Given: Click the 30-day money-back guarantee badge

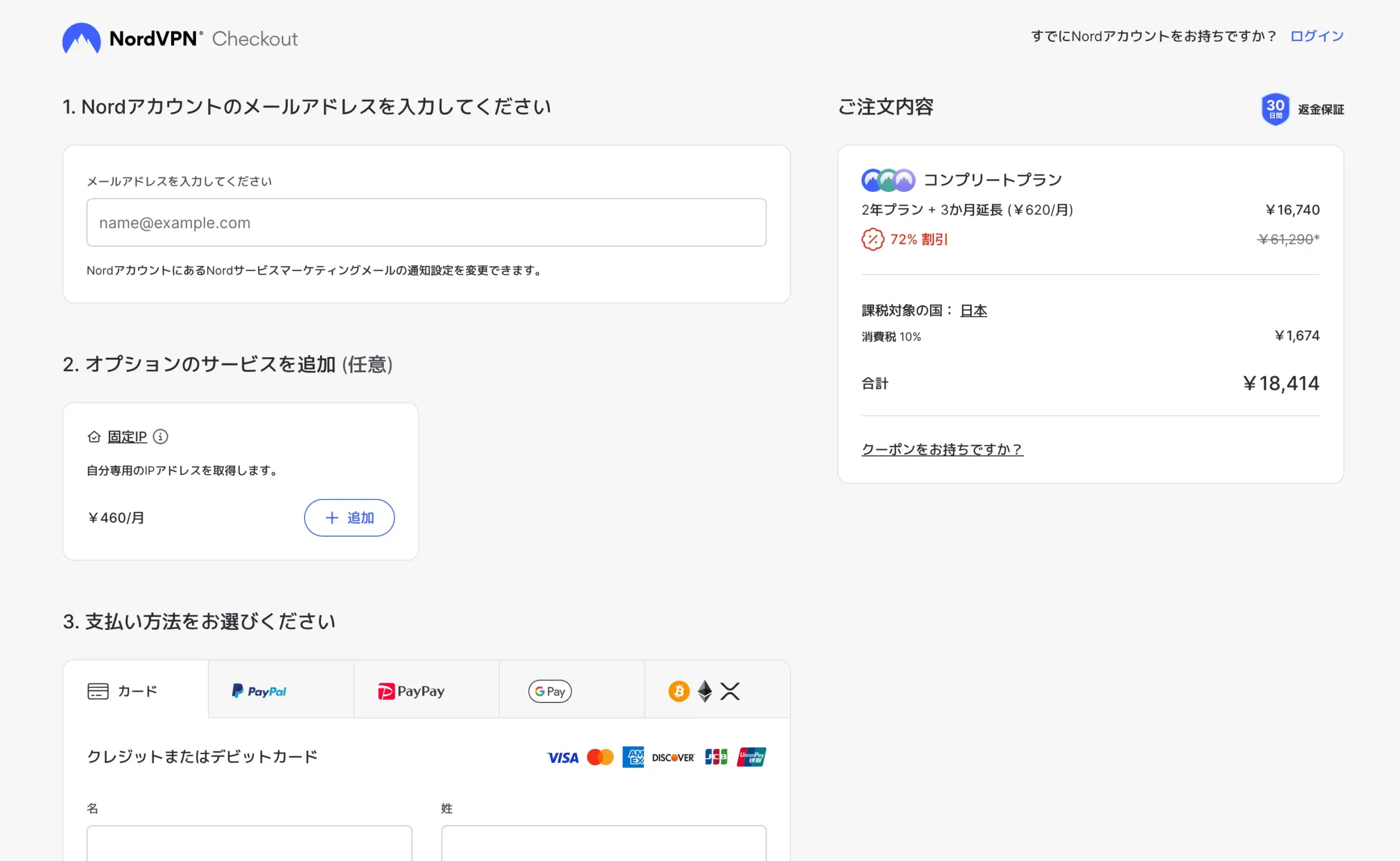Looking at the screenshot, I should click(x=1275, y=109).
